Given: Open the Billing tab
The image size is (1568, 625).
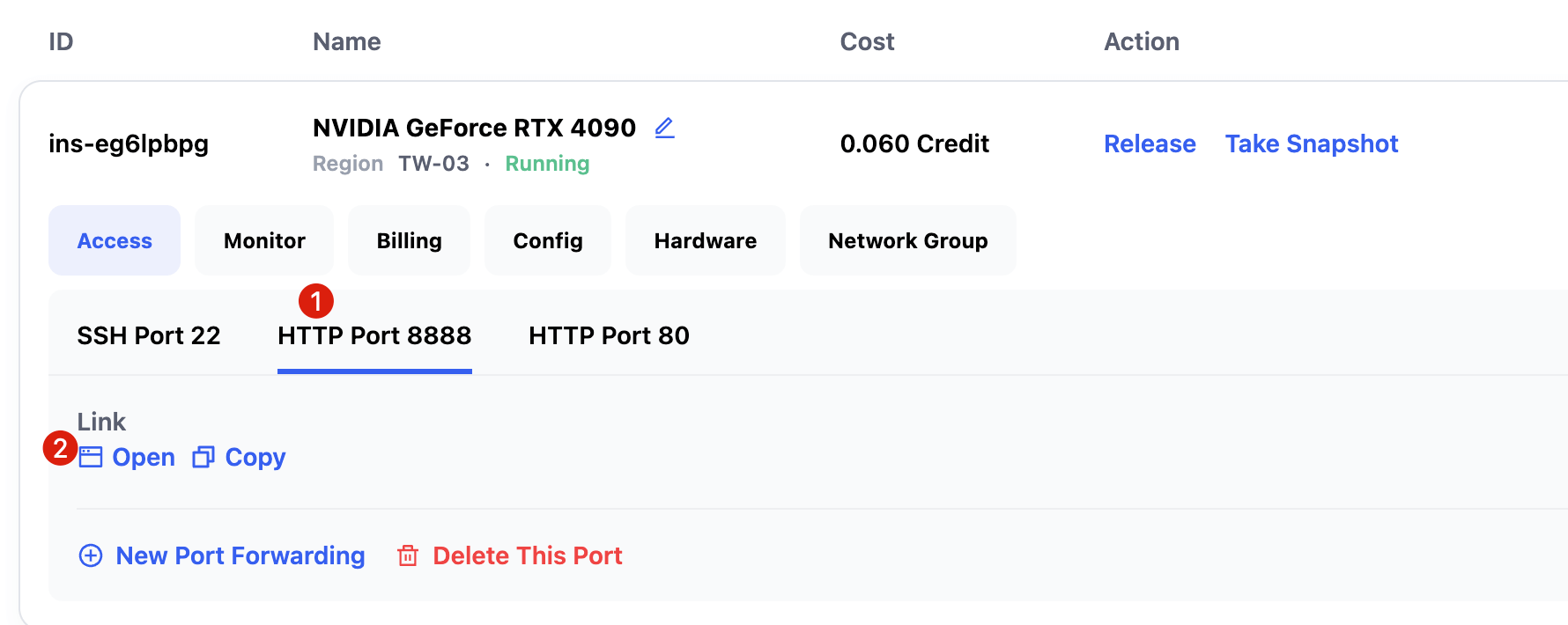Looking at the screenshot, I should tap(409, 240).
